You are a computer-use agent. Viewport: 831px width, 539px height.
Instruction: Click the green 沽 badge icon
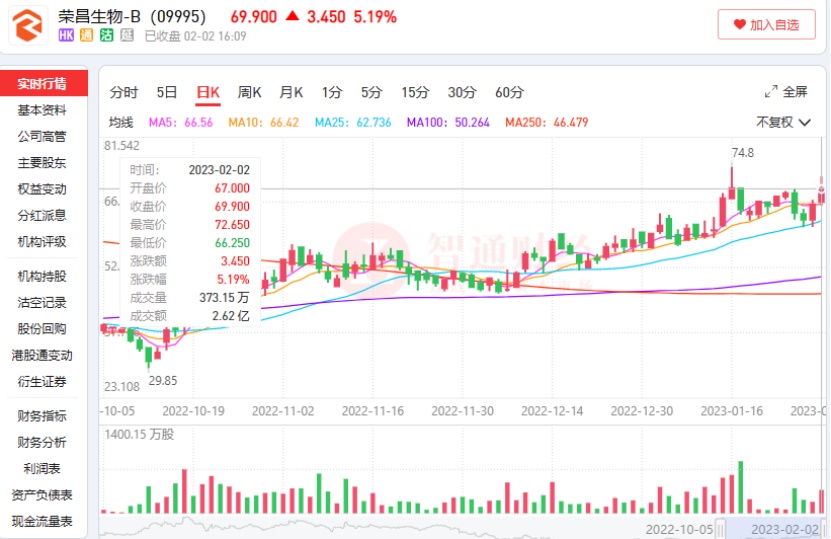click(x=106, y=36)
